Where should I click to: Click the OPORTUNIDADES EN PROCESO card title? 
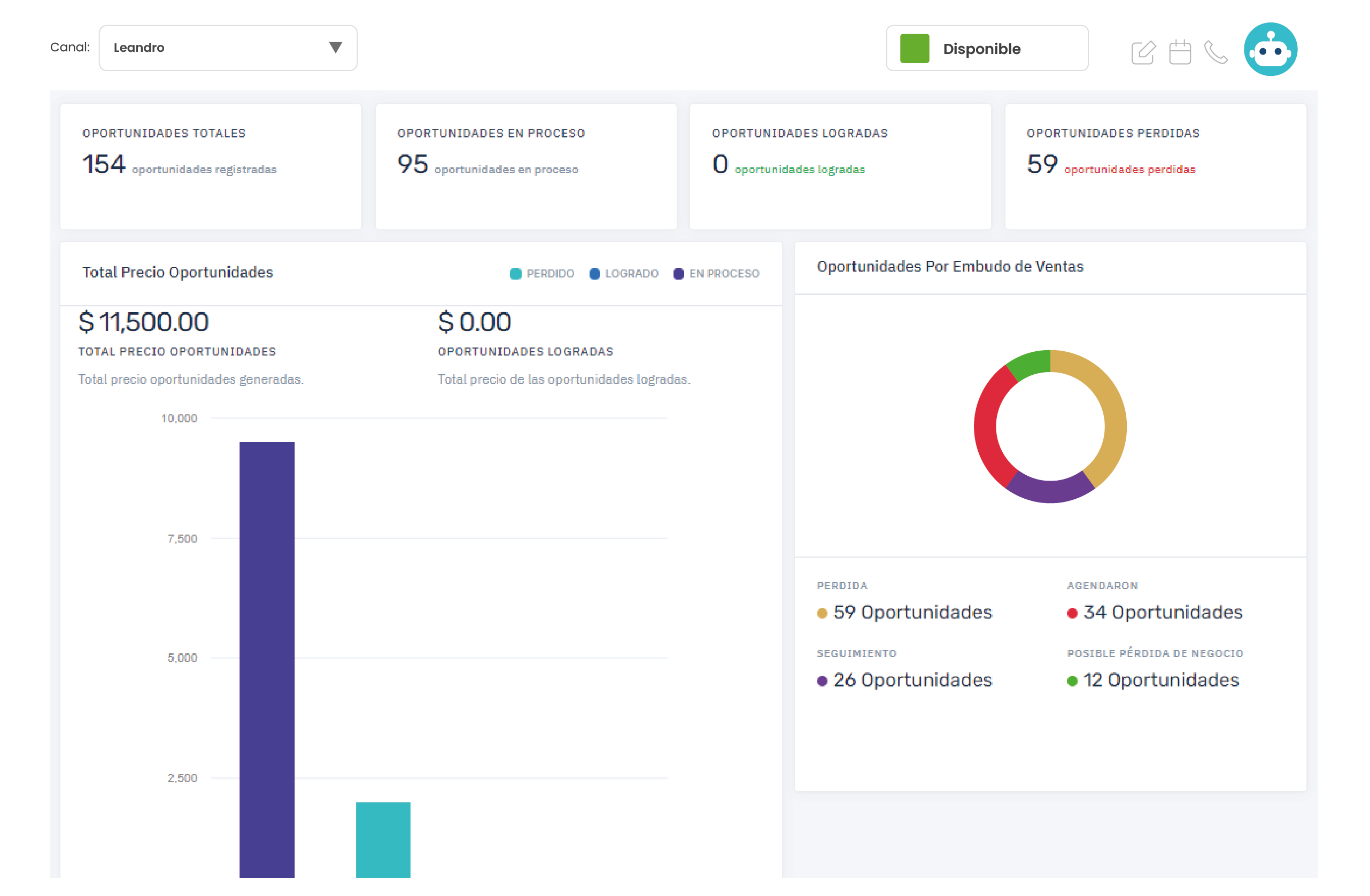[491, 133]
